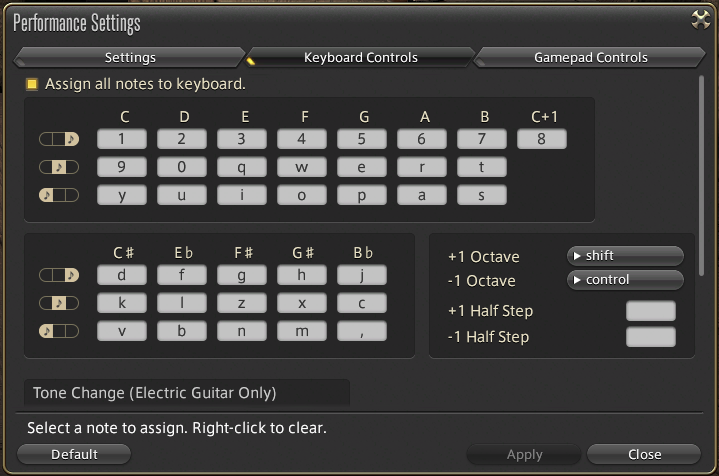Click the Apply button
Viewport: 719px width, 476px height.
pos(524,454)
